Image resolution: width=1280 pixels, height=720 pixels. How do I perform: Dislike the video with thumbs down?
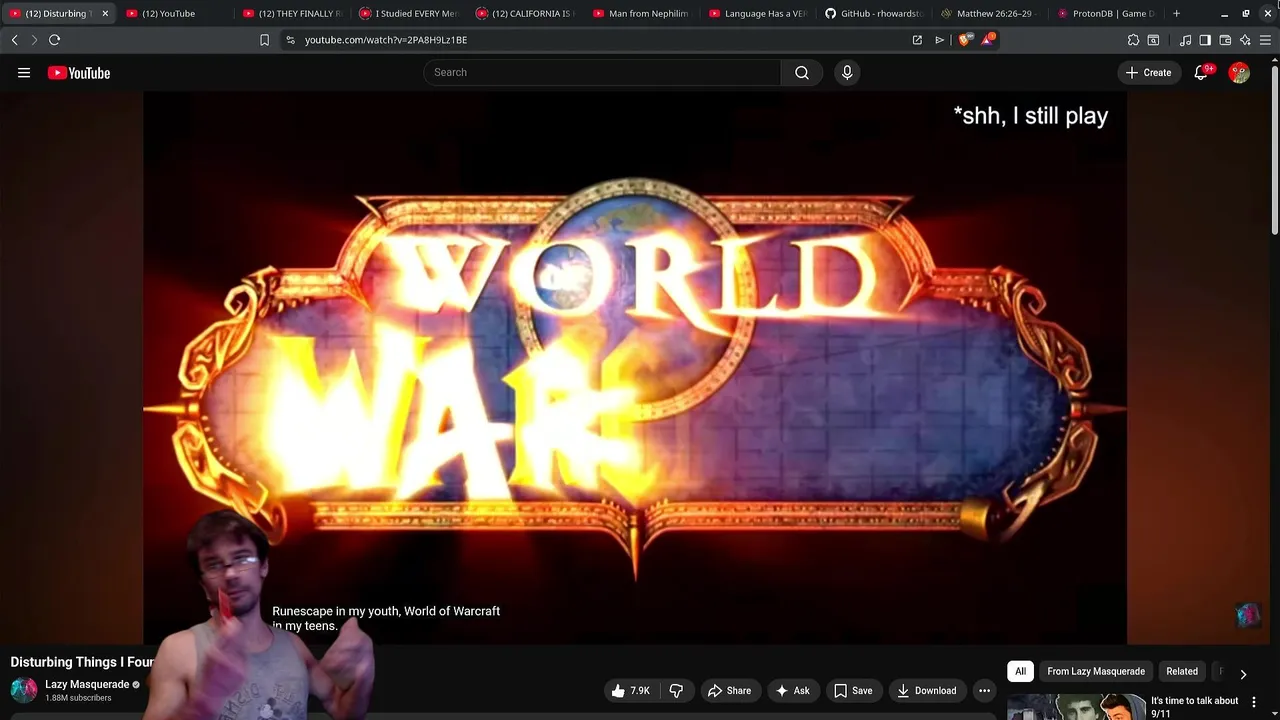click(x=676, y=690)
